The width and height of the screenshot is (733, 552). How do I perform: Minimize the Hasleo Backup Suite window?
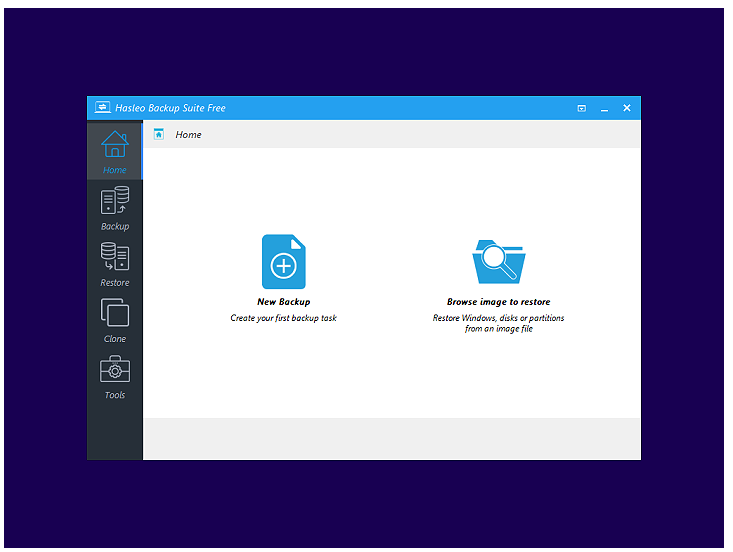pyautogui.click(x=604, y=108)
